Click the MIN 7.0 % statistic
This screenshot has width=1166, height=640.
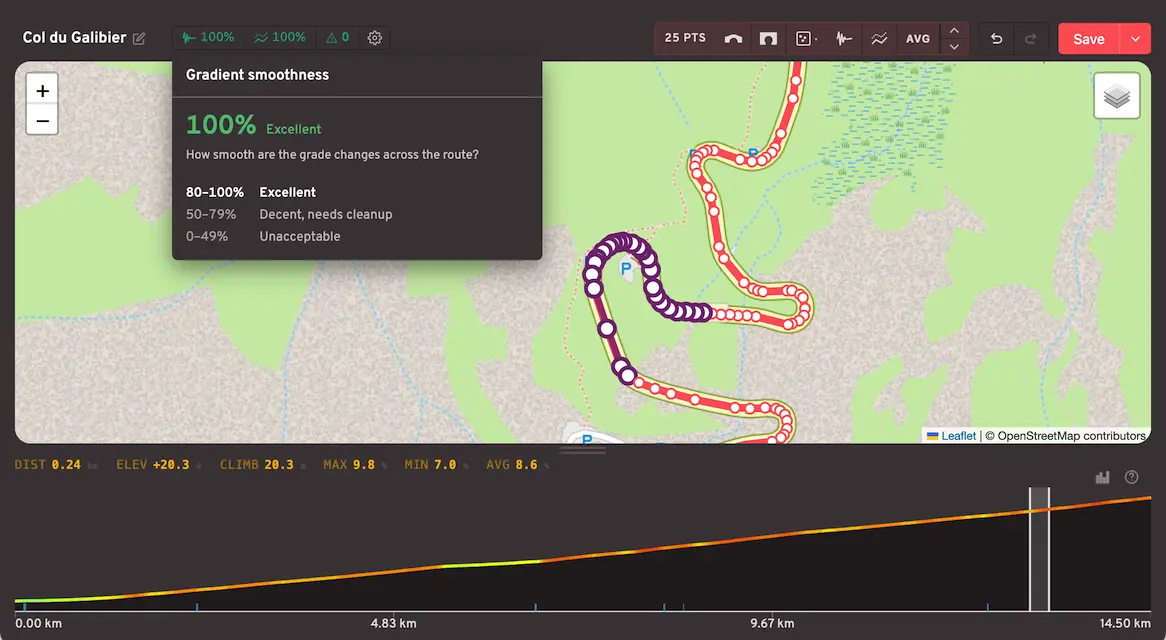tap(436, 465)
